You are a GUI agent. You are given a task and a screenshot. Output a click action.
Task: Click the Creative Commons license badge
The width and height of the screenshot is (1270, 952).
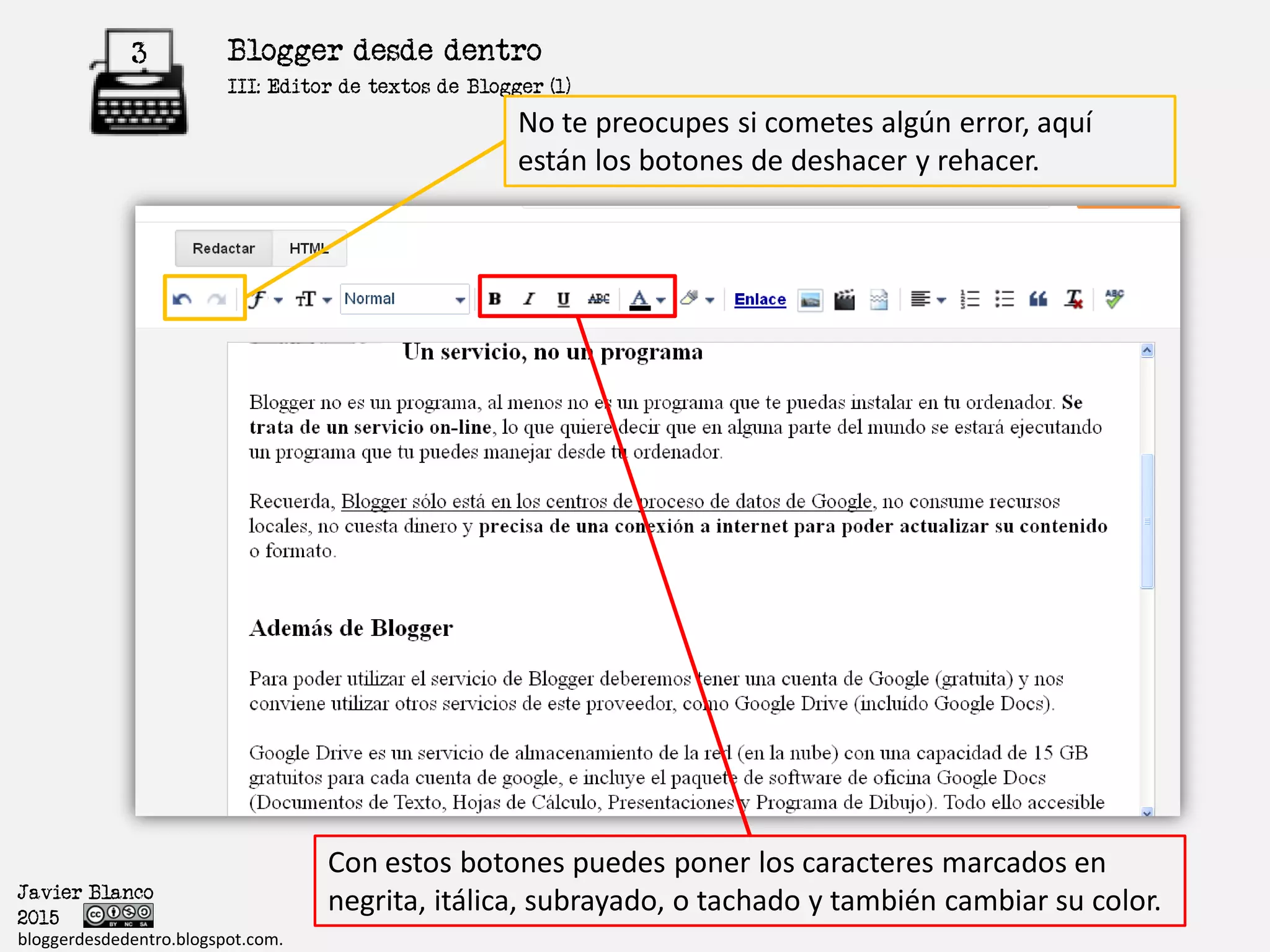coord(118,915)
